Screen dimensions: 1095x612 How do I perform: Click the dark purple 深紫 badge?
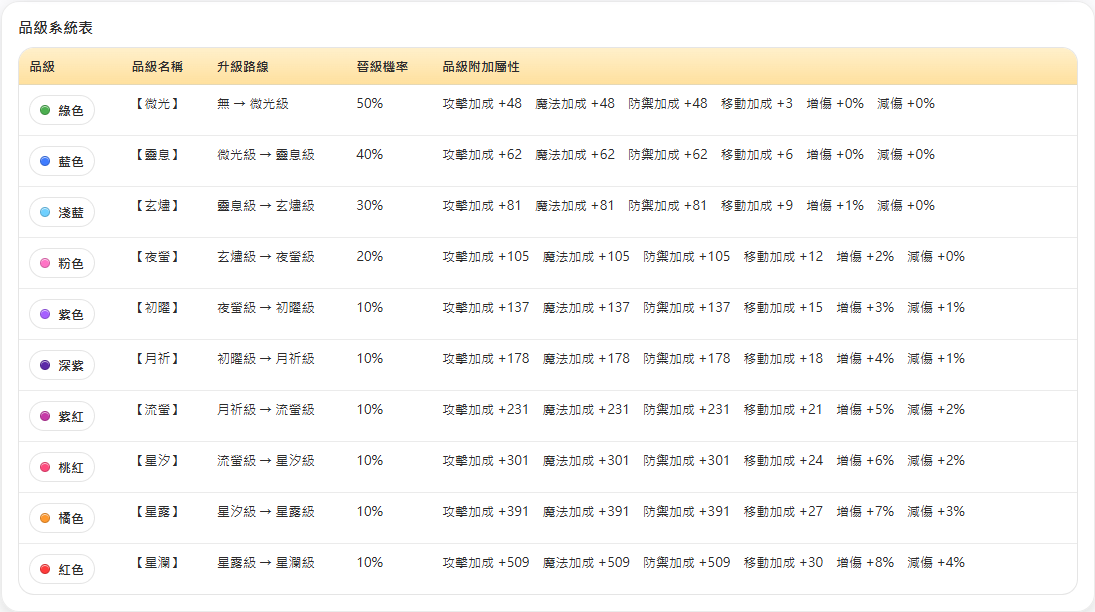[62, 365]
